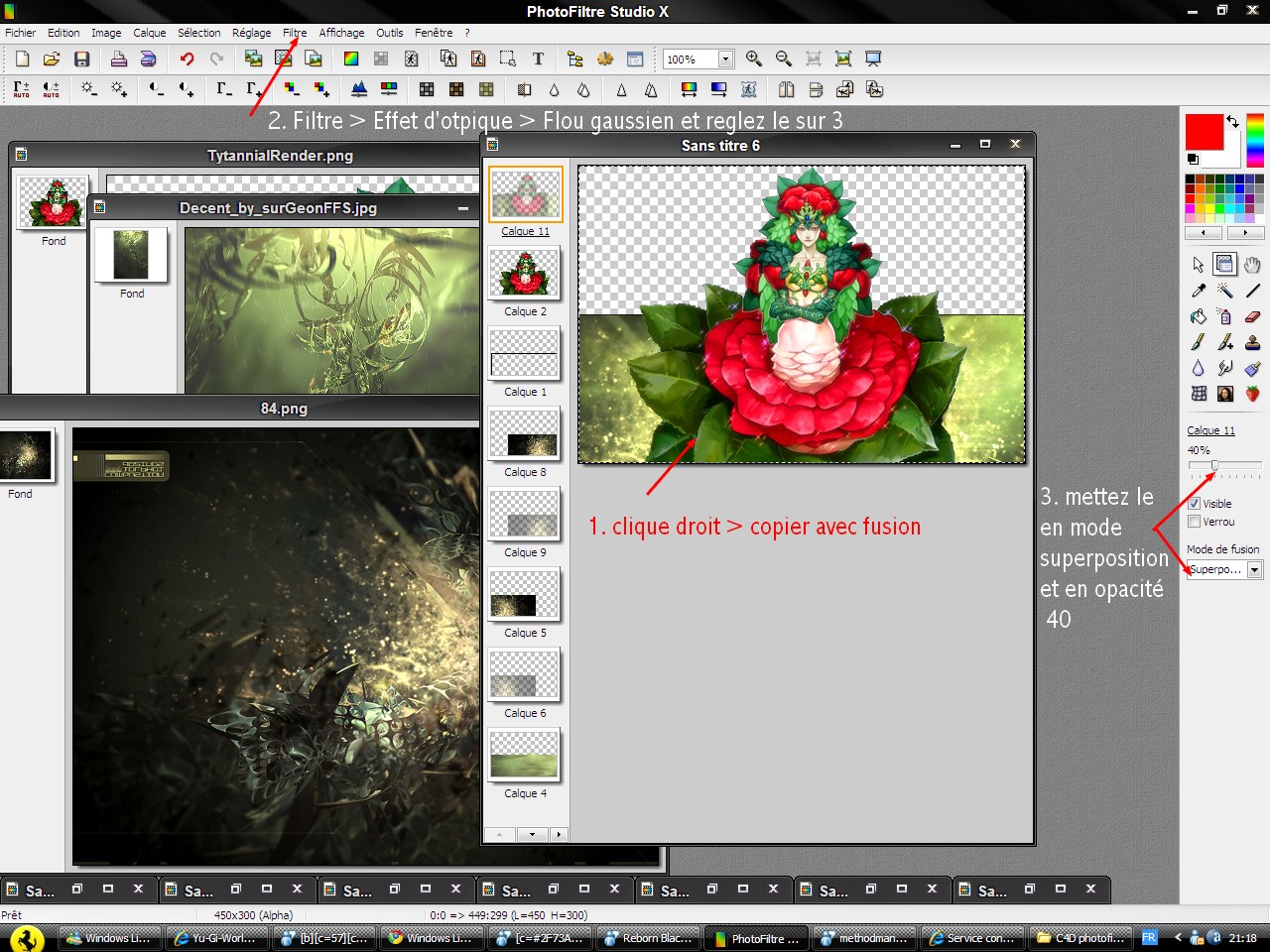
Task: Click the Brightness plus icon
Action: pos(119,89)
